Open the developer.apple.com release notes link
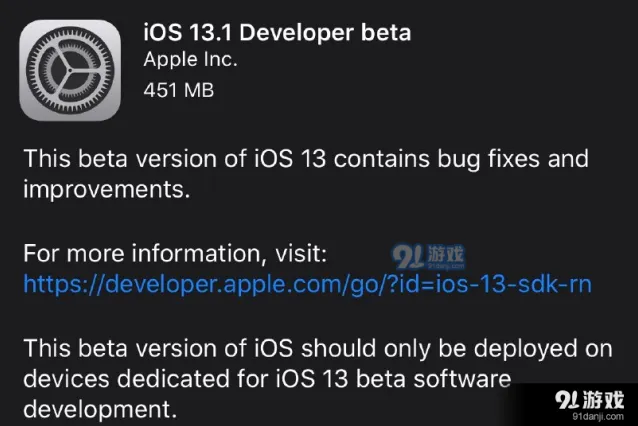Image resolution: width=638 pixels, height=426 pixels. click(x=307, y=284)
